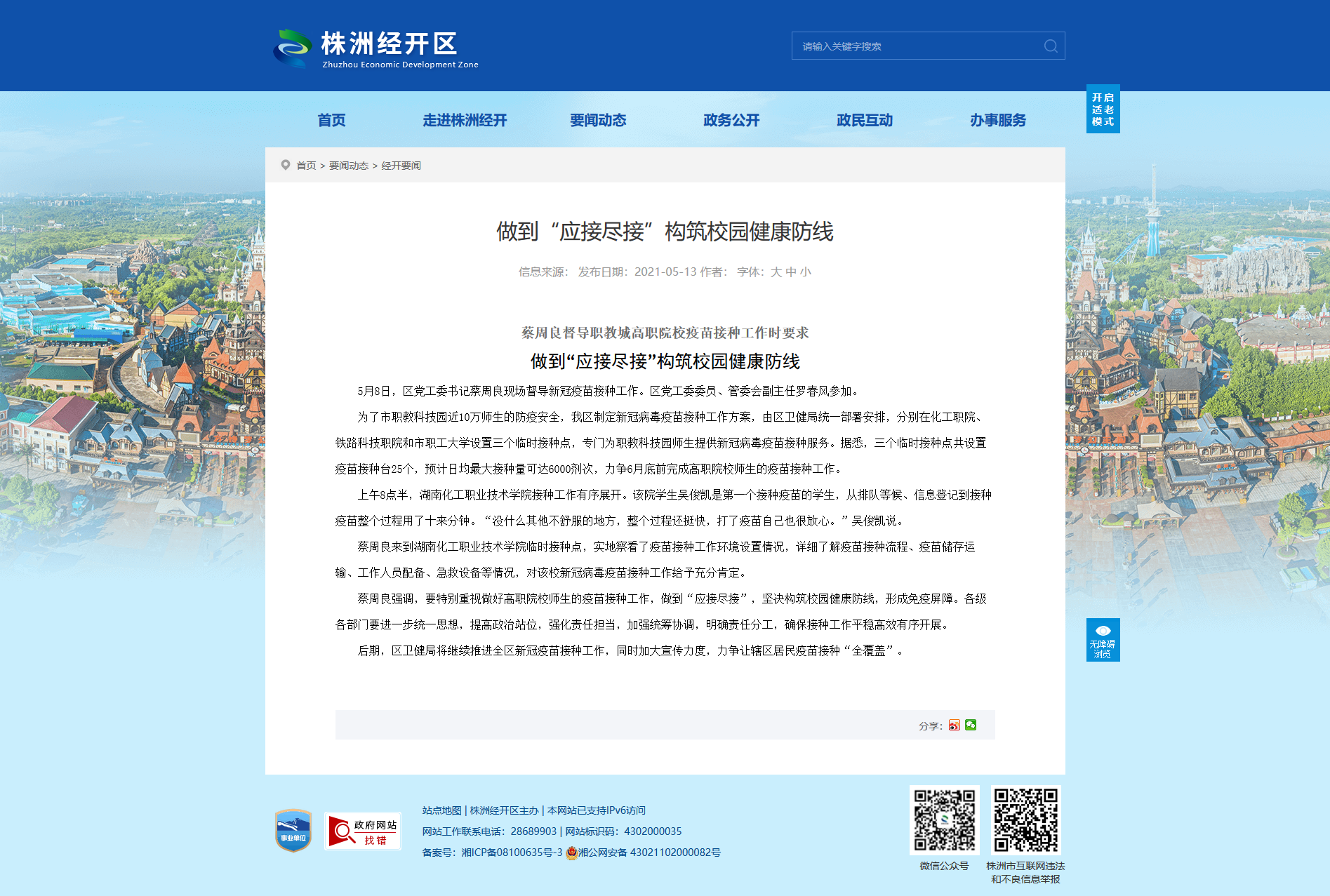Focus the keyword search input field
1330x896 pixels.
point(919,46)
